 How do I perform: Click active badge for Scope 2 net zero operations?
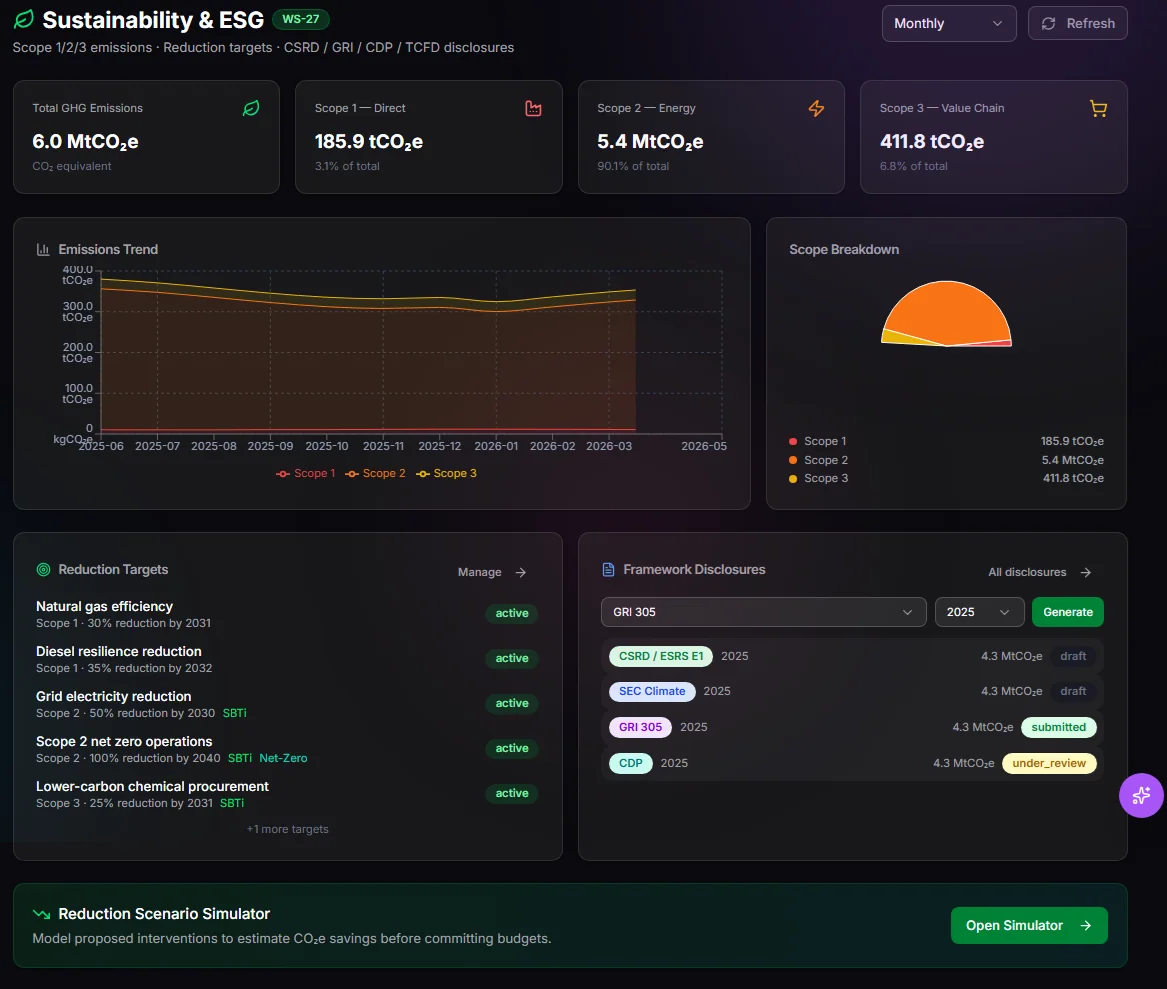512,749
